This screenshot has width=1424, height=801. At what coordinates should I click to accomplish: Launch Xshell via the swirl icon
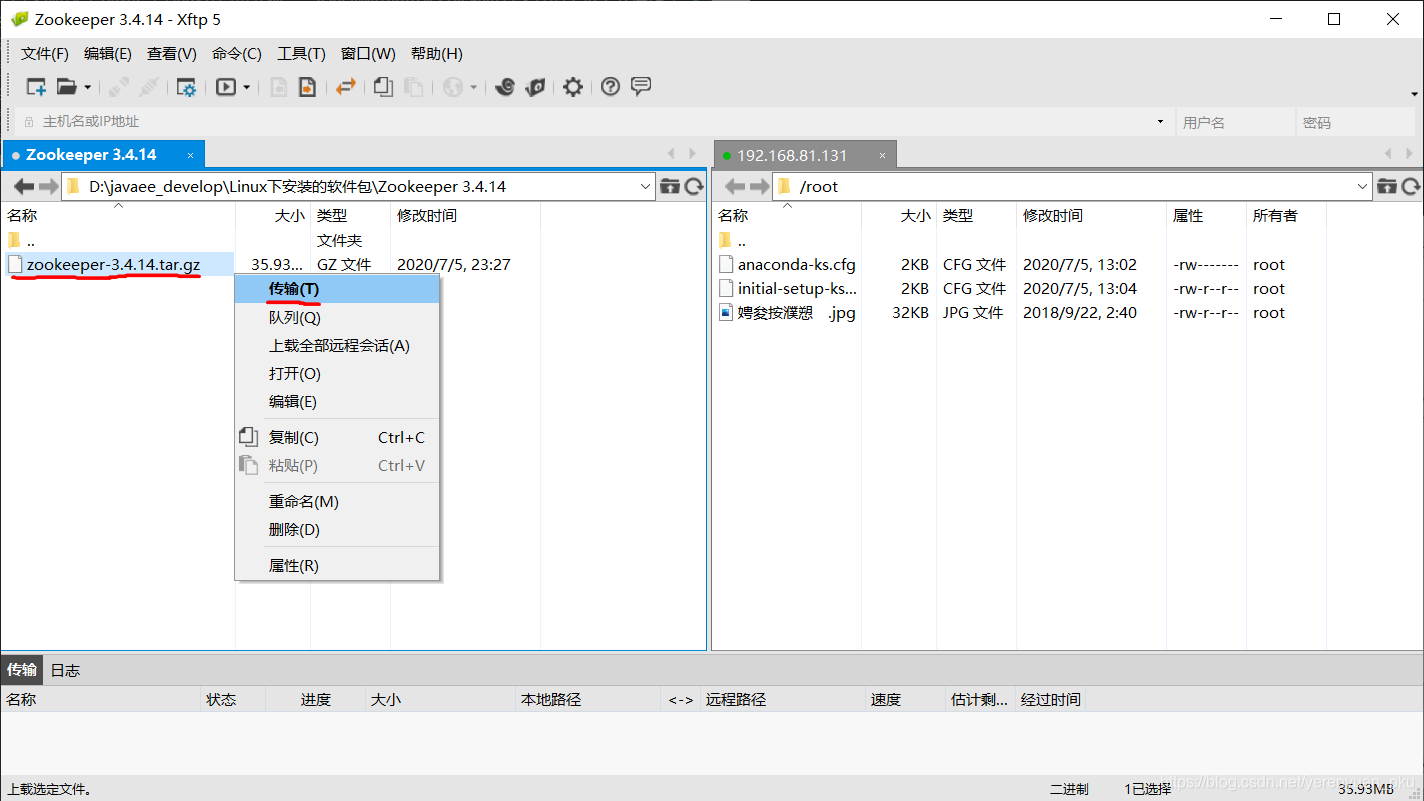pos(505,87)
